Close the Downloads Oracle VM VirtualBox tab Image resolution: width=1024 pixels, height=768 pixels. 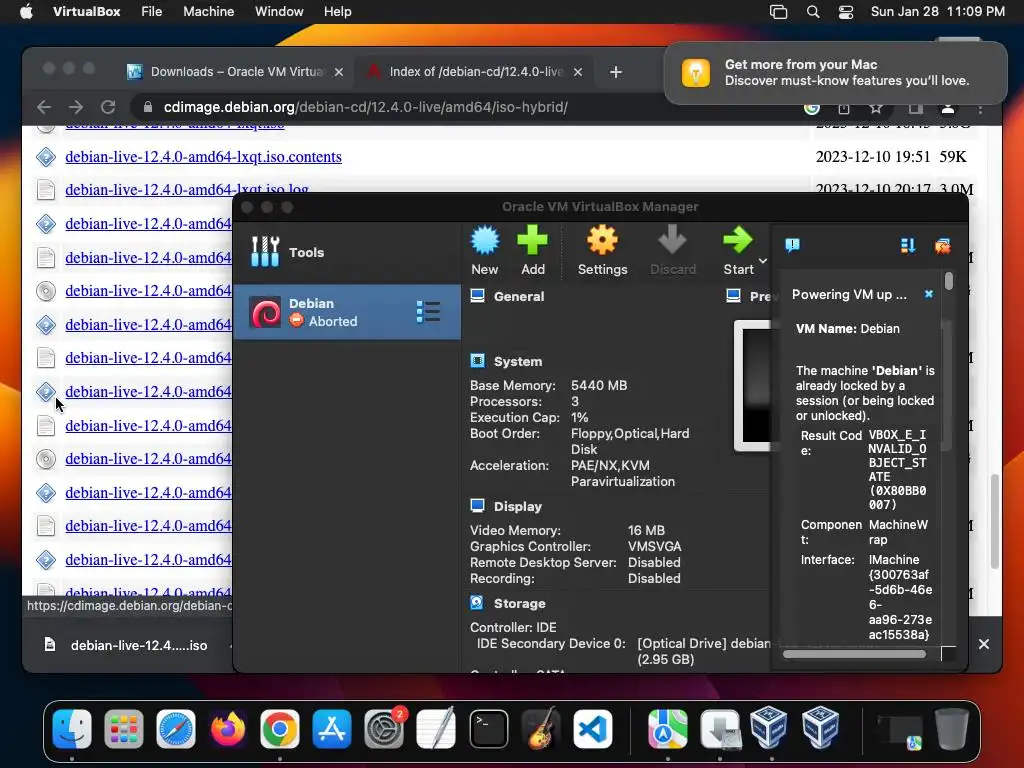339,72
